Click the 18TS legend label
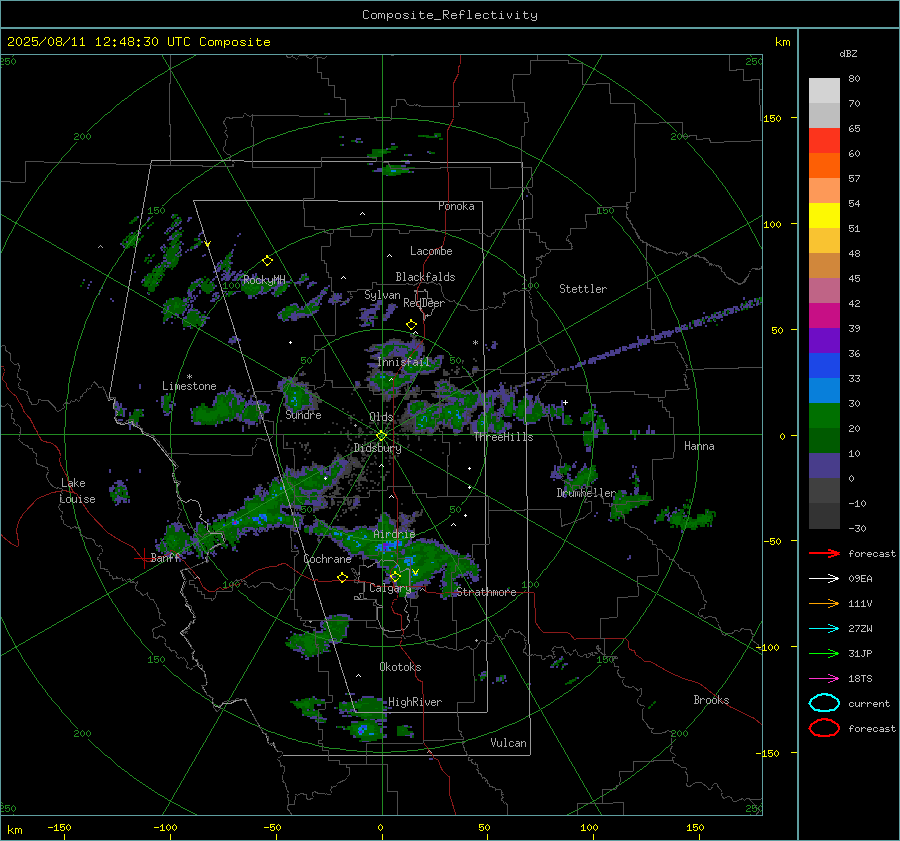Image resolution: width=900 pixels, height=841 pixels. 860,679
